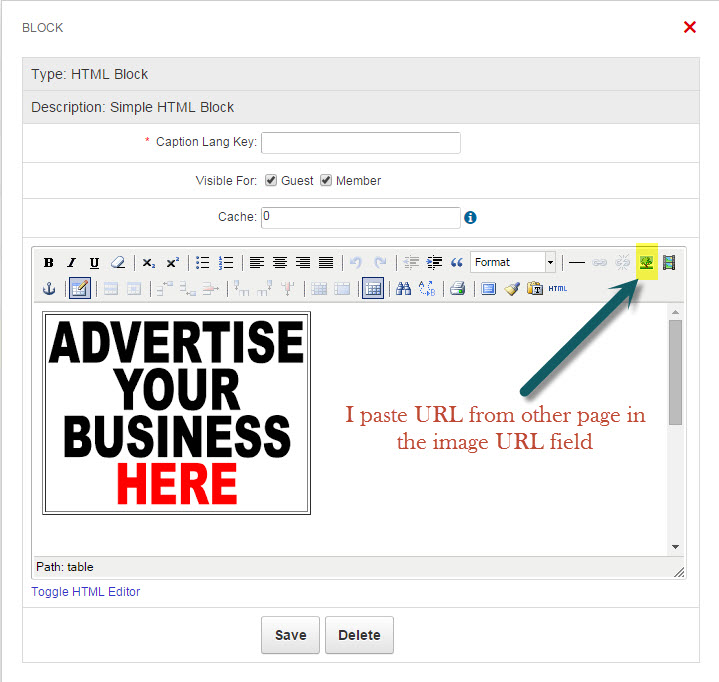Click the Save button
This screenshot has width=719, height=682.
click(x=290, y=635)
